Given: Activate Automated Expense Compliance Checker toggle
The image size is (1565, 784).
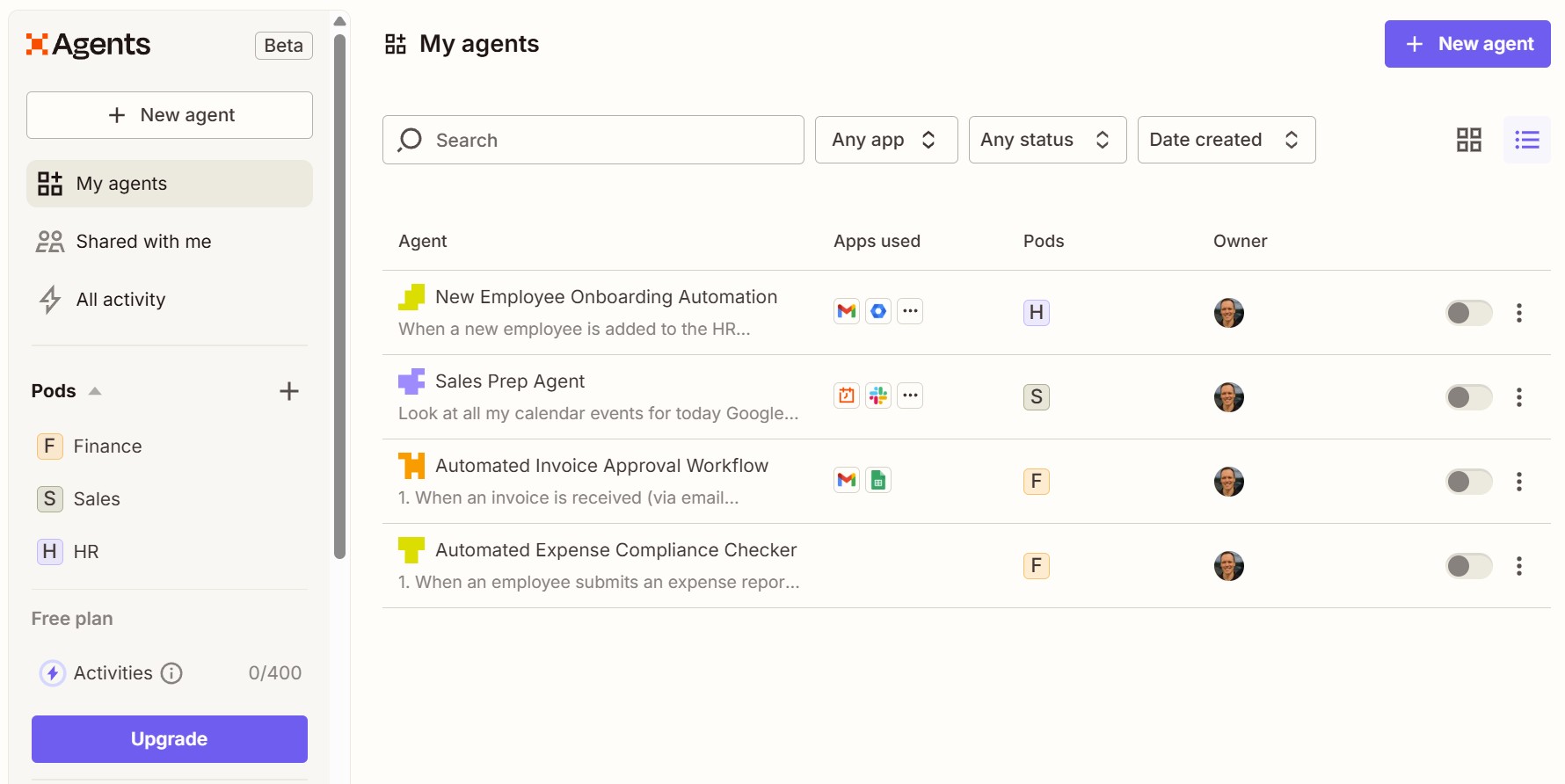Looking at the screenshot, I should click(x=1469, y=566).
